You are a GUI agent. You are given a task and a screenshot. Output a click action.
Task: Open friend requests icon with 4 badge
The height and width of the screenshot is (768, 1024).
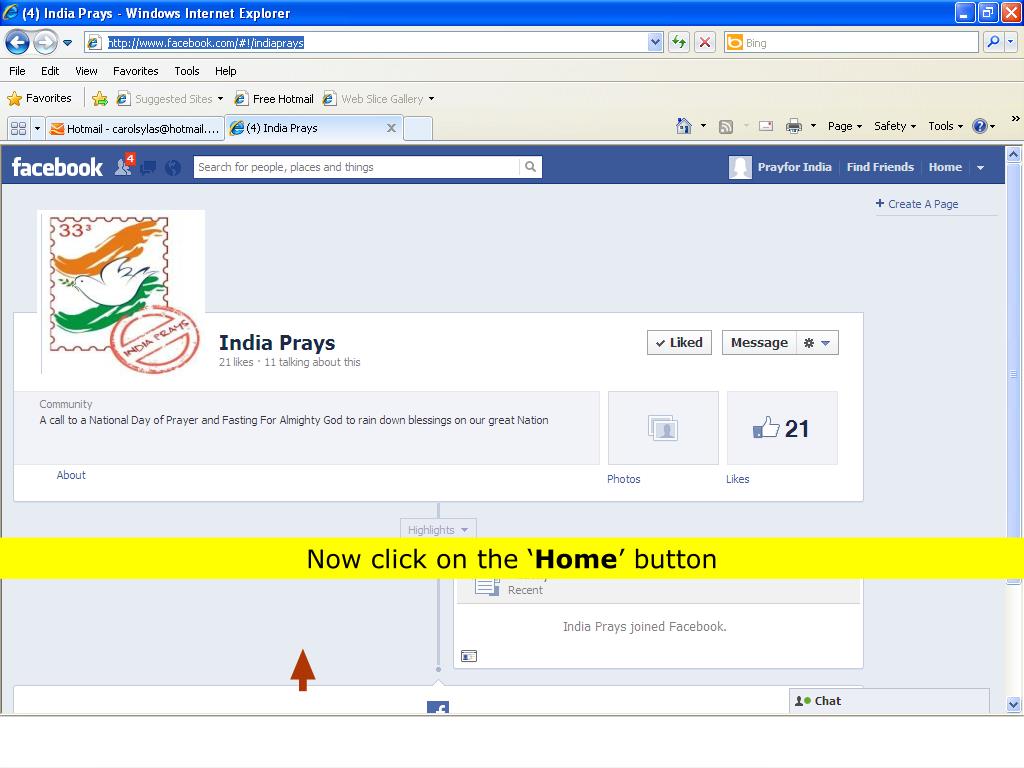[124, 167]
